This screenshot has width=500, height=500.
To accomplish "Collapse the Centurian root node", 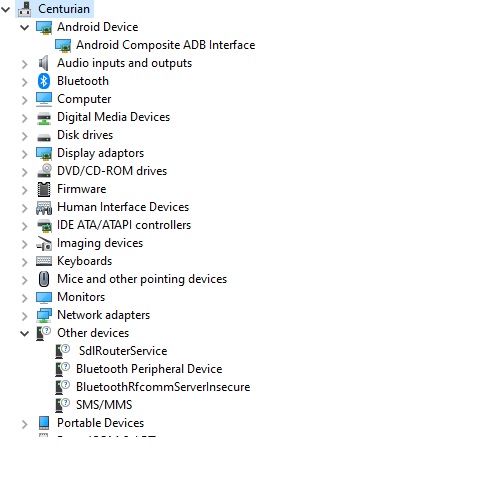I will (x=6, y=9).
